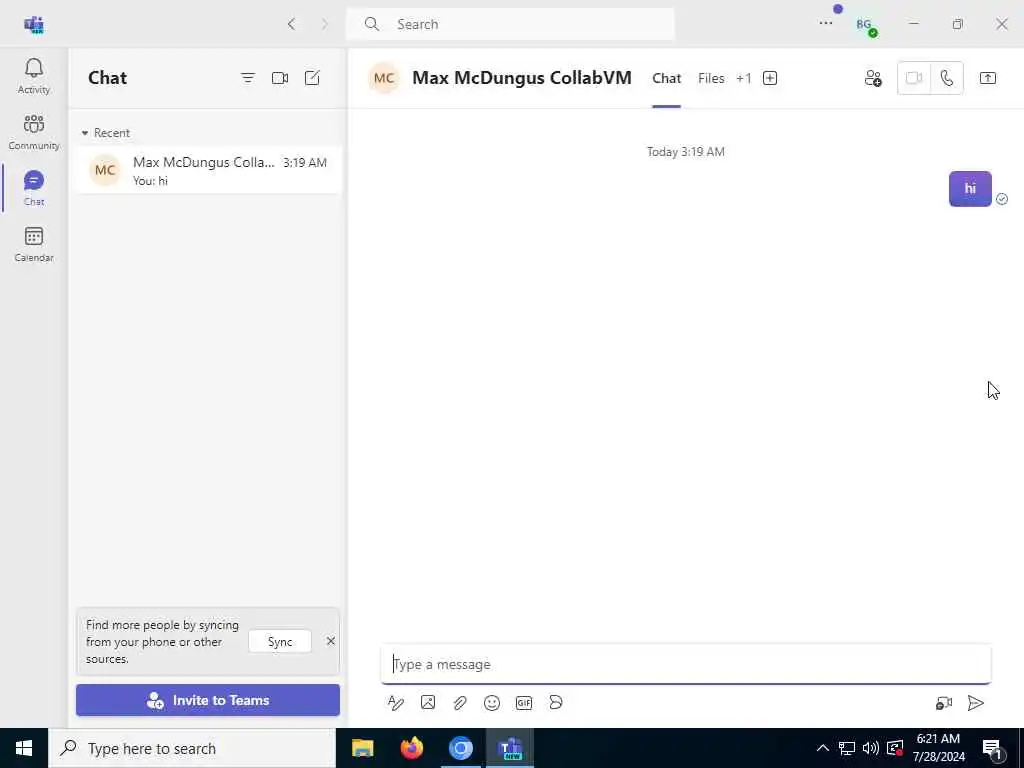Open the chat filter icon

248,78
